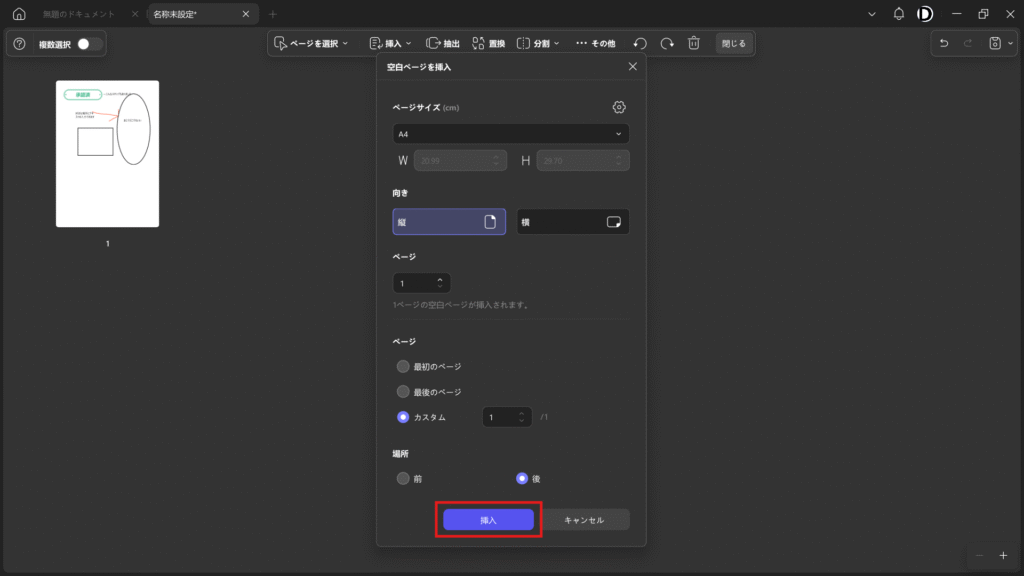Click the home icon in tab bar

click(x=18, y=14)
